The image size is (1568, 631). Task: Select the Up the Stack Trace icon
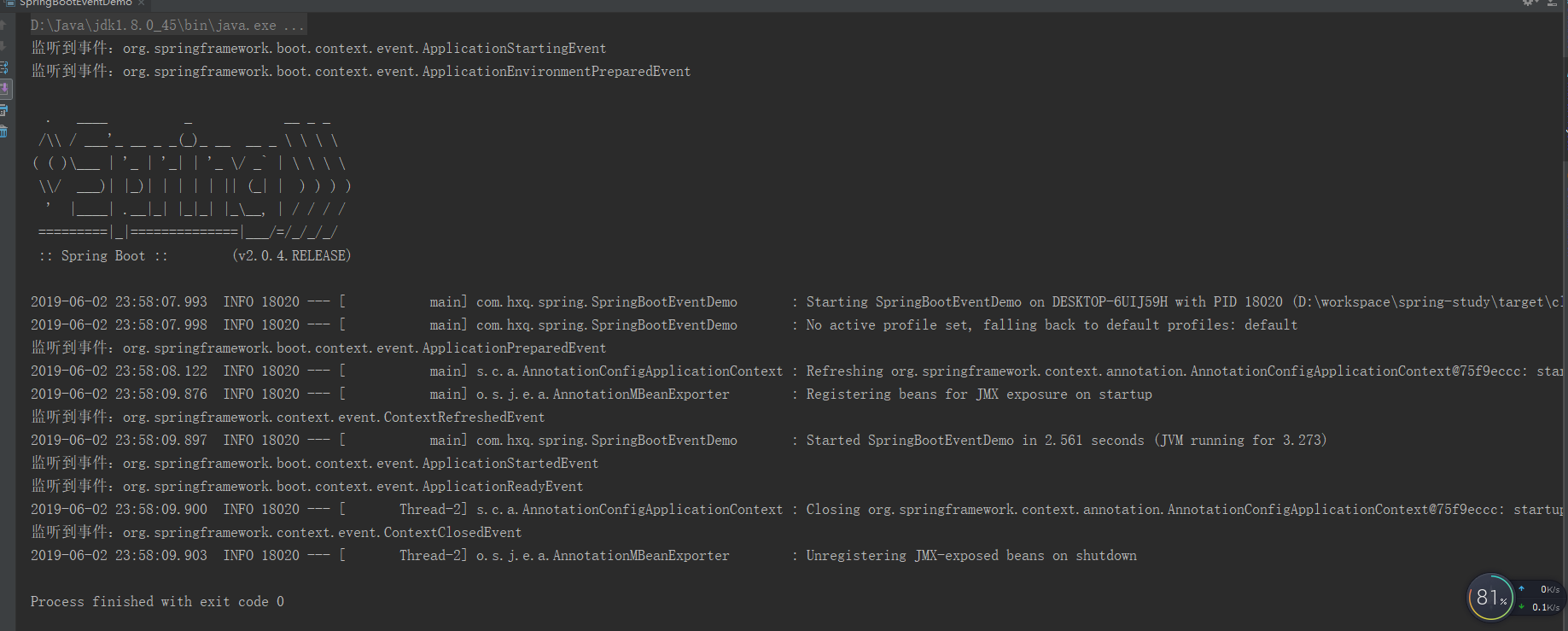pyautogui.click(x=4, y=26)
